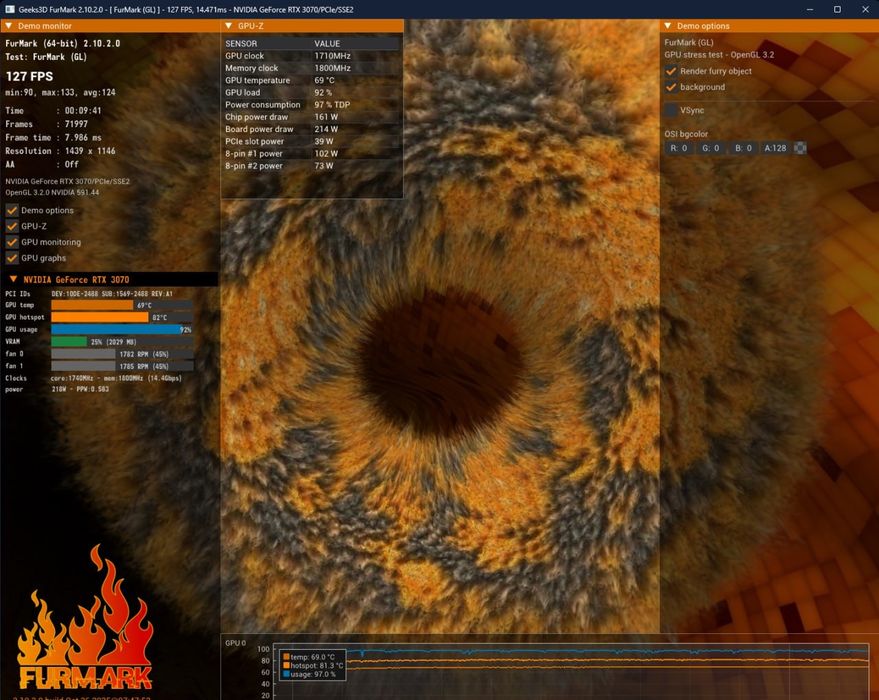Screen dimensions: 879x700
Task: Collapse the NVIDIA GeForce RTX 3070 section
Action: 13,279
